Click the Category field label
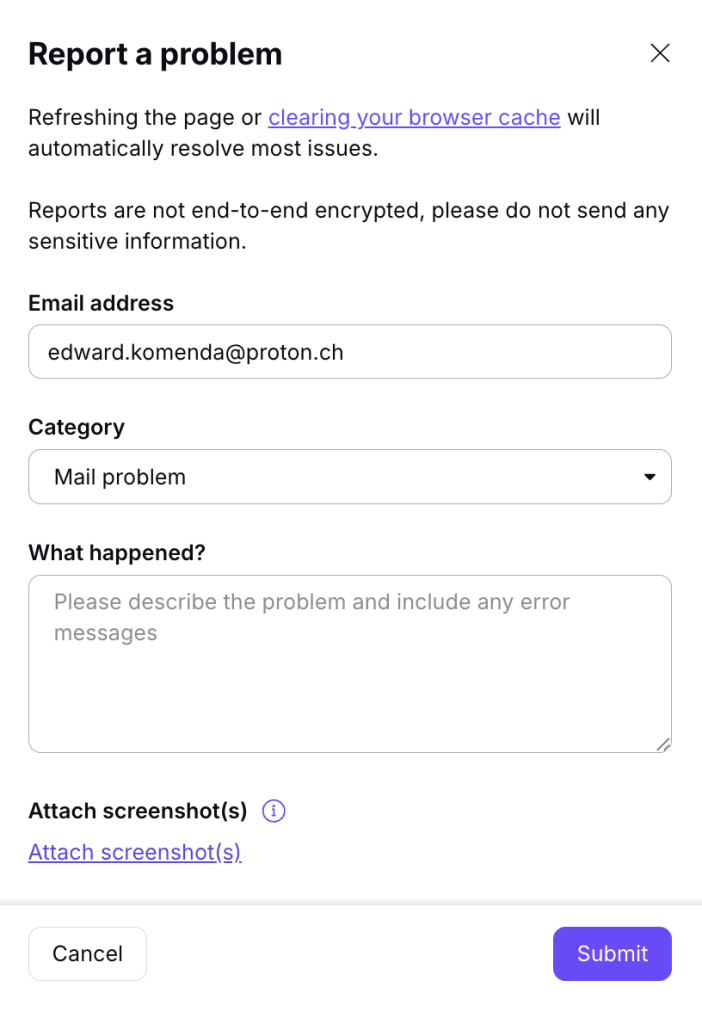 tap(76, 427)
